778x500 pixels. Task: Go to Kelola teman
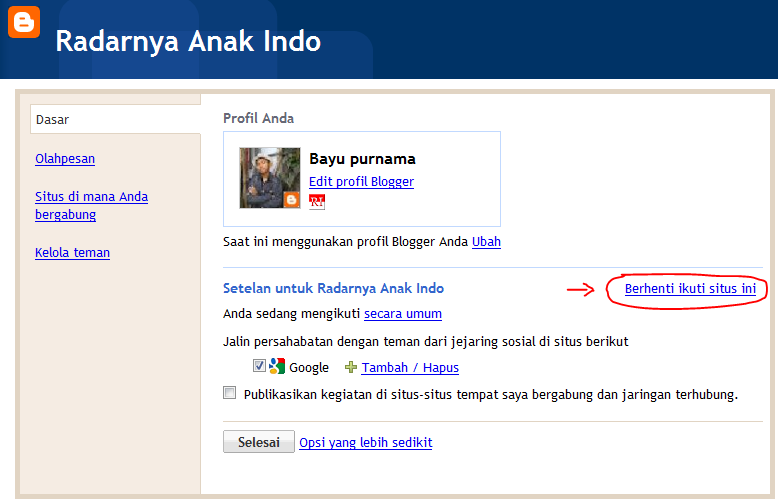click(x=72, y=252)
